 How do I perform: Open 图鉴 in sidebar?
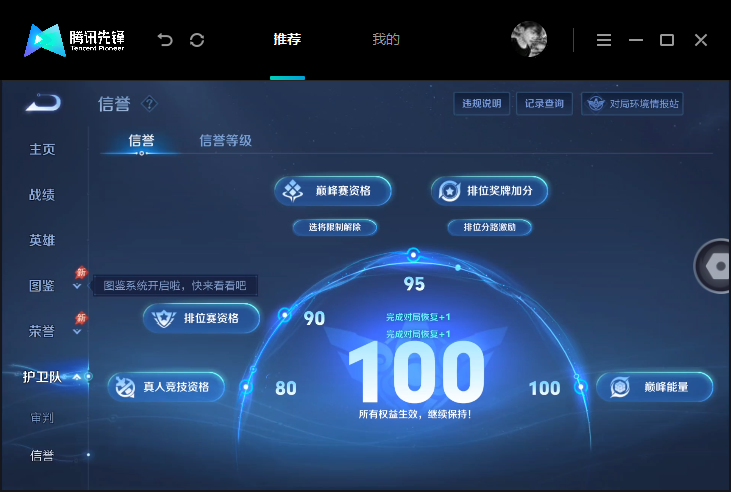[x=42, y=286]
